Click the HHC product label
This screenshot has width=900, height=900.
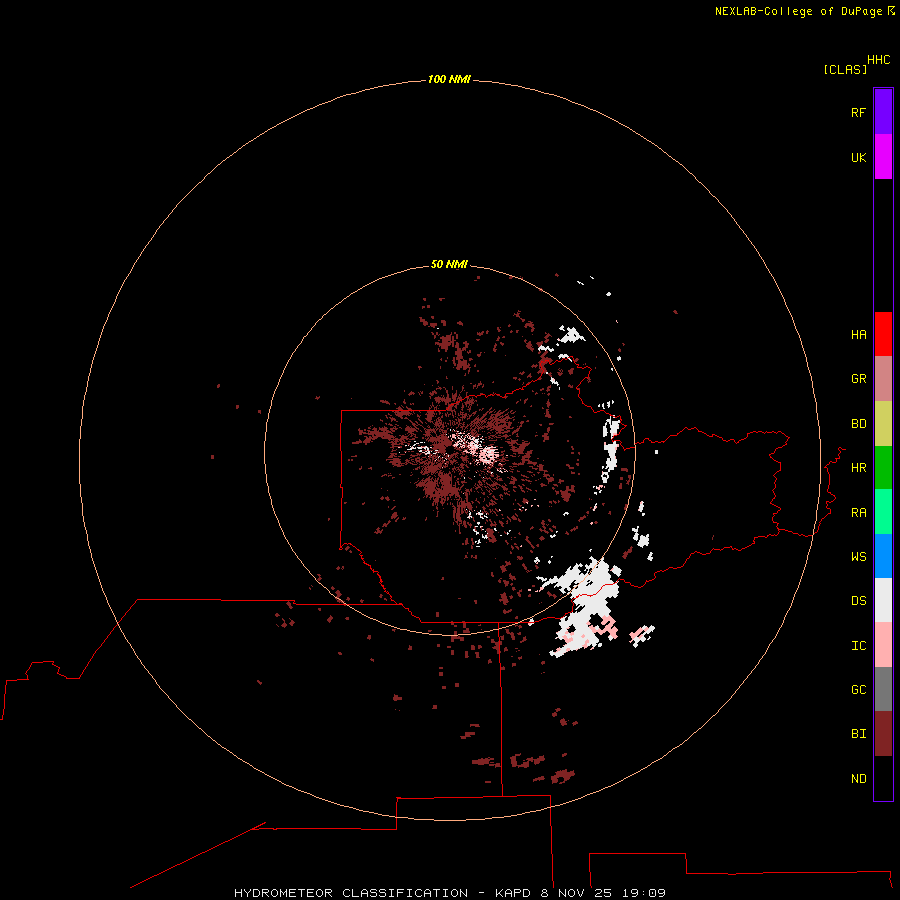878,60
